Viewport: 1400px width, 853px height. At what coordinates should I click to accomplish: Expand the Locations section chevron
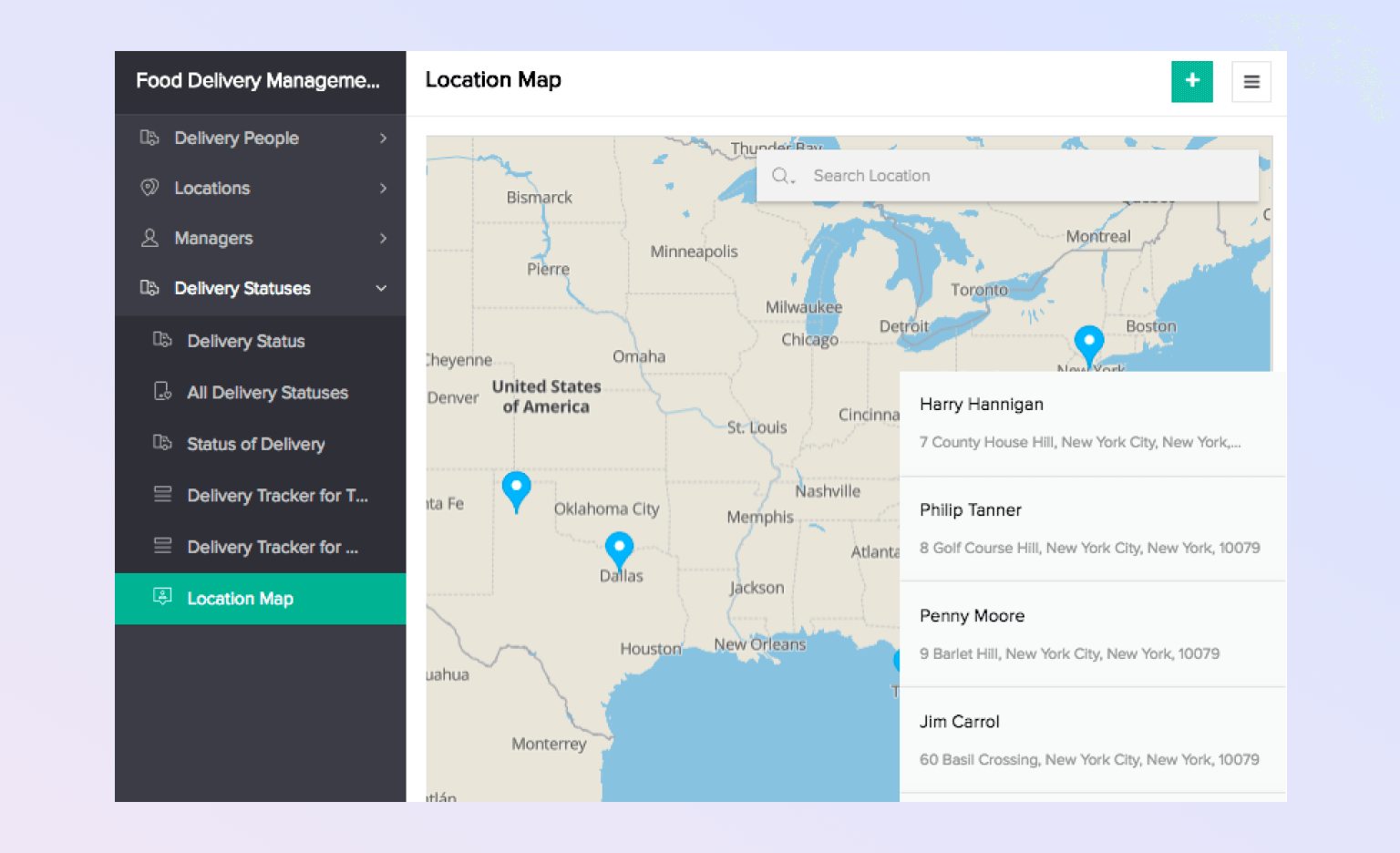click(383, 189)
